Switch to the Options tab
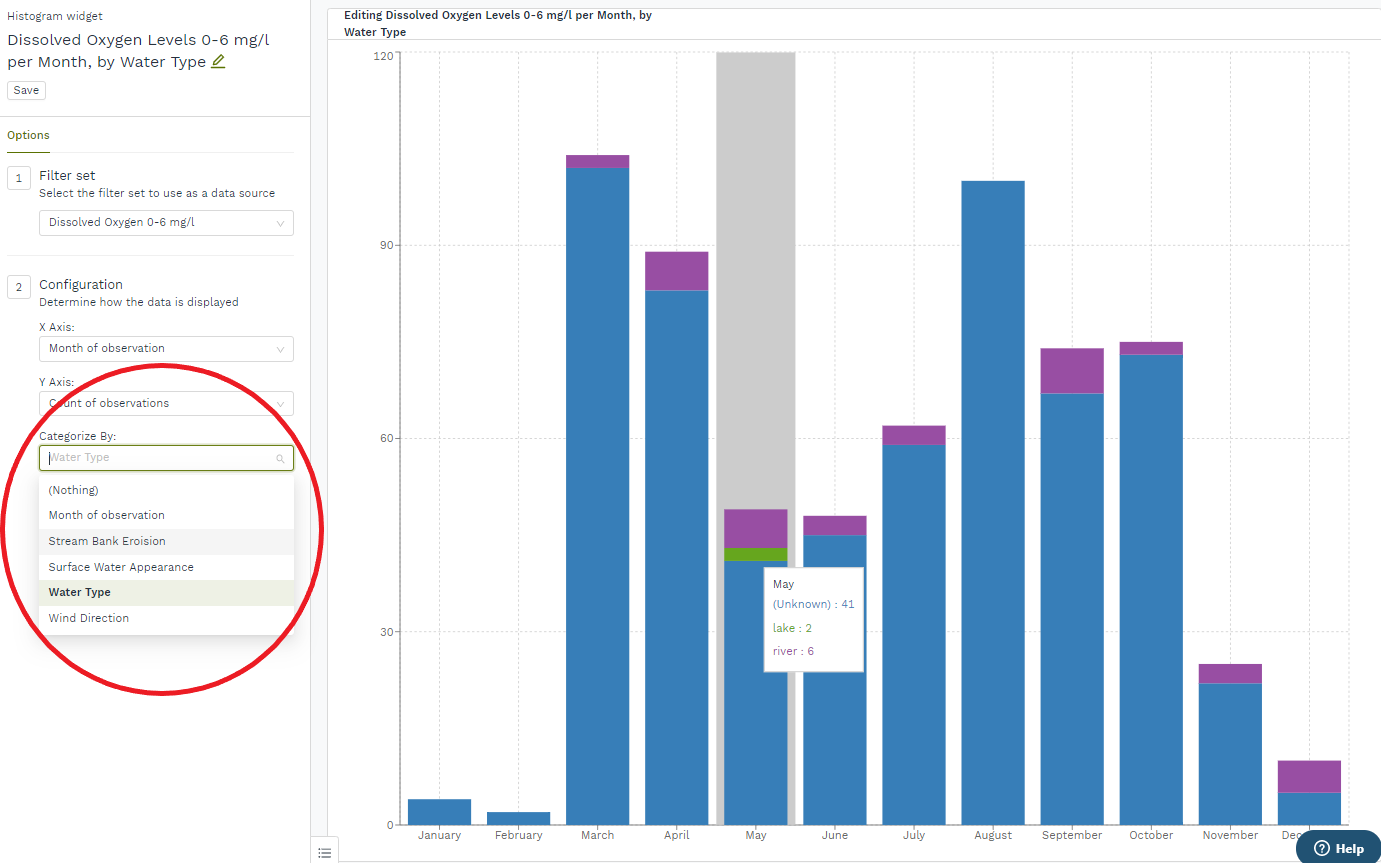1381x863 pixels. [28, 135]
